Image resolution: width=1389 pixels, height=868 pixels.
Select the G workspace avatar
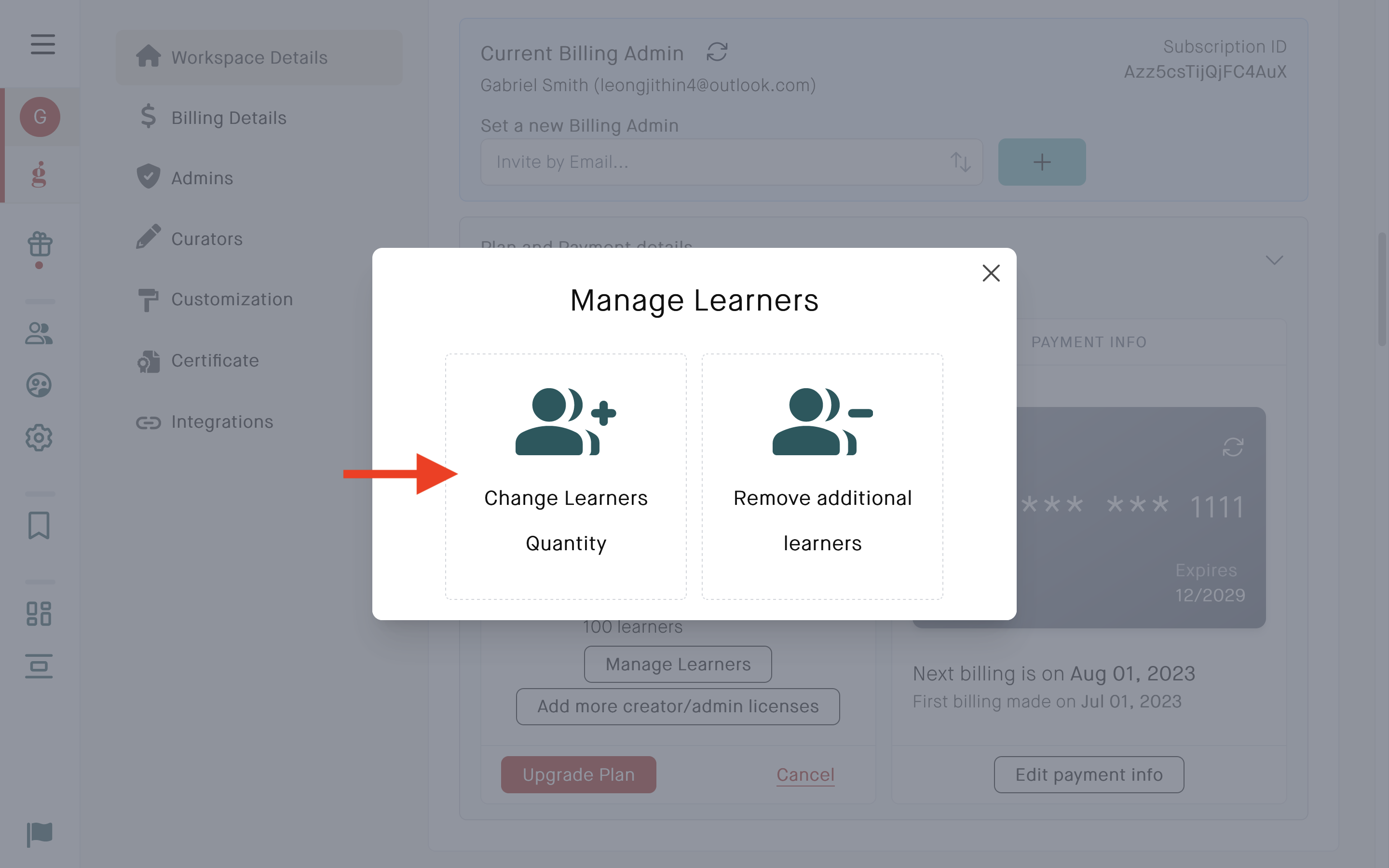[x=40, y=117]
